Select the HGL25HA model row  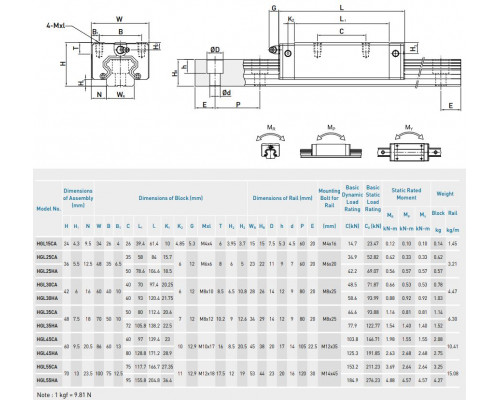(248, 271)
